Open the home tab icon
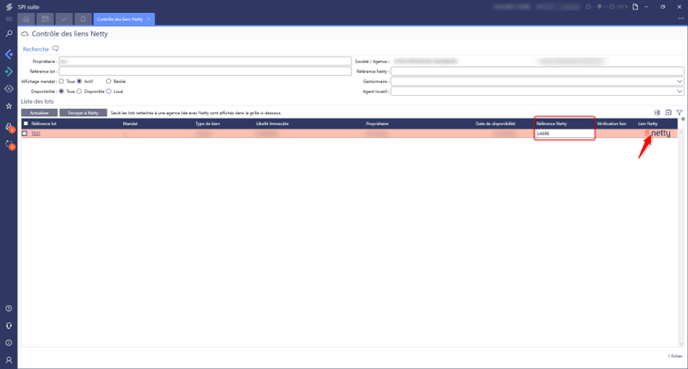 pos(26,19)
